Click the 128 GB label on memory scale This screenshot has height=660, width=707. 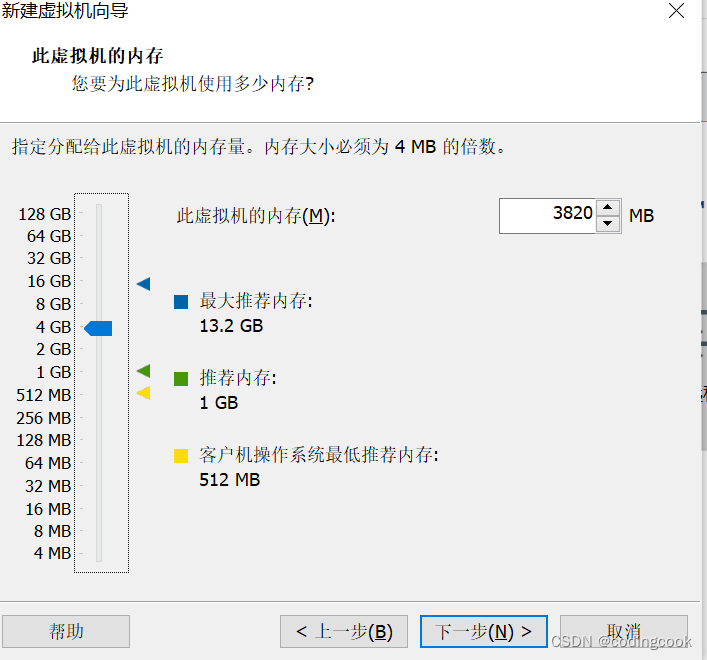pos(45,214)
